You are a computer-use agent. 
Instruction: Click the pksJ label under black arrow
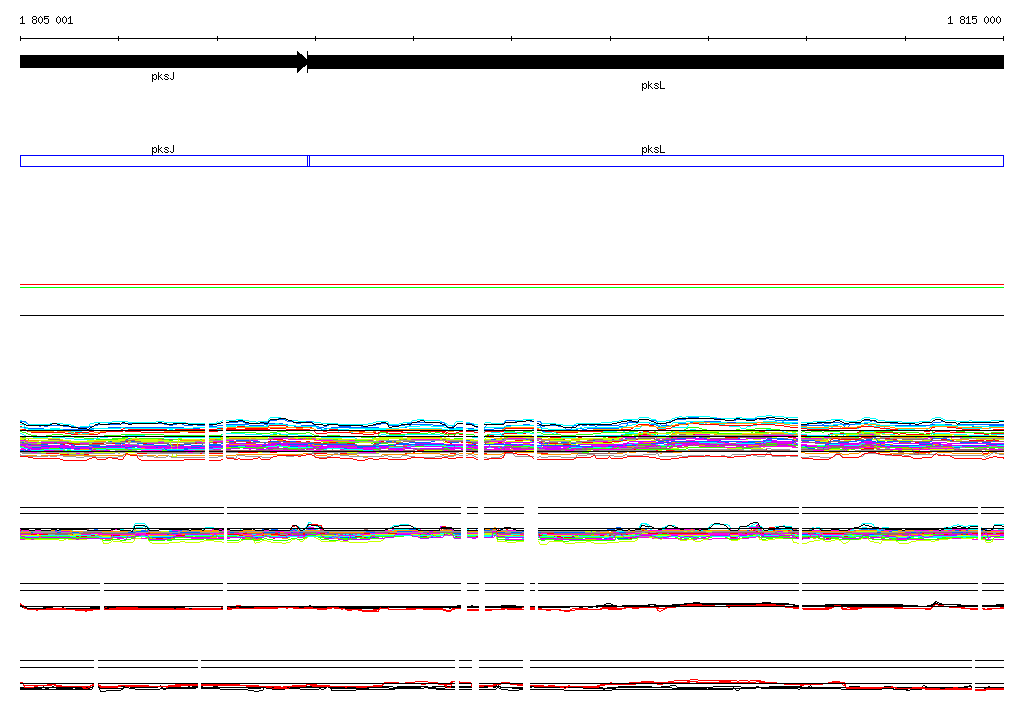[163, 76]
